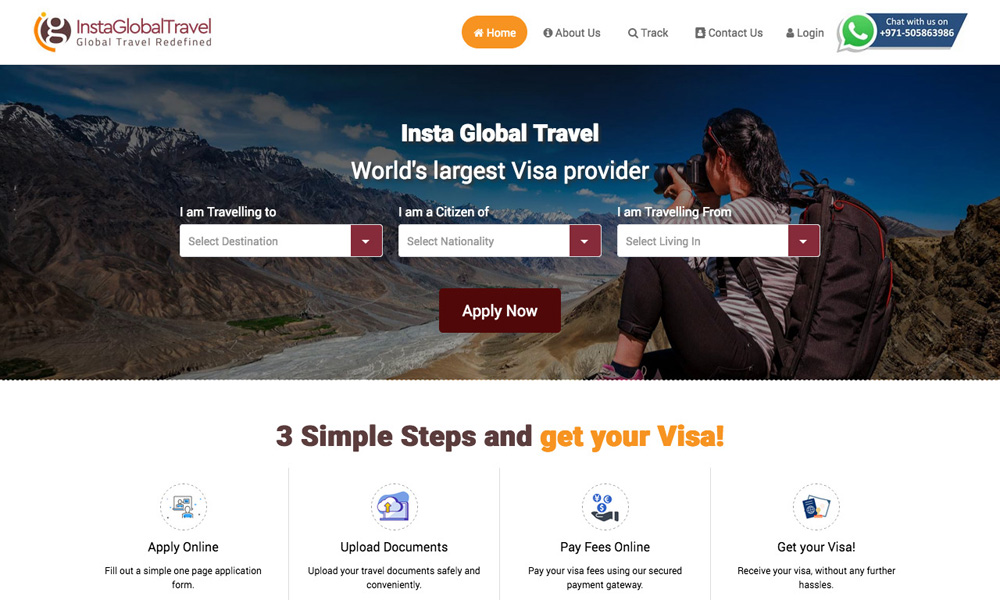Click the Select Destination field
Image resolution: width=1000 pixels, height=600 pixels.
click(265, 241)
